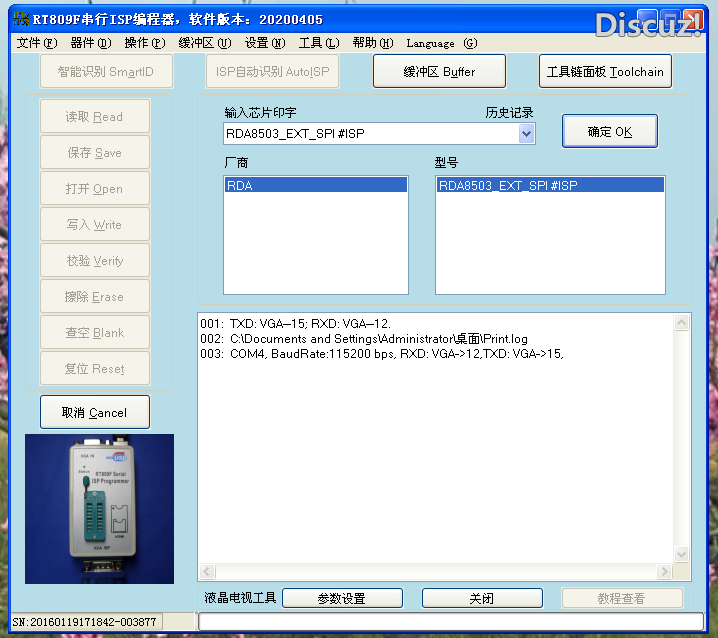Click the application icon in title bar

pyautogui.click(x=21, y=19)
